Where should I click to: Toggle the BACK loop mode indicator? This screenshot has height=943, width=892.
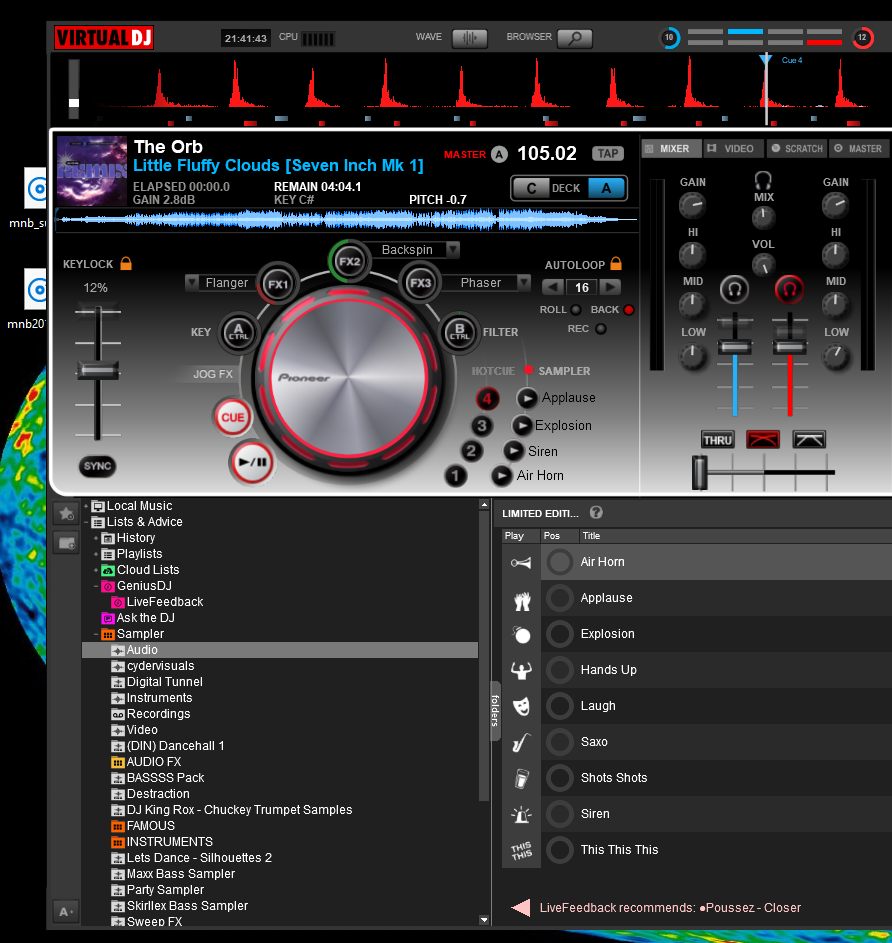pyautogui.click(x=629, y=310)
